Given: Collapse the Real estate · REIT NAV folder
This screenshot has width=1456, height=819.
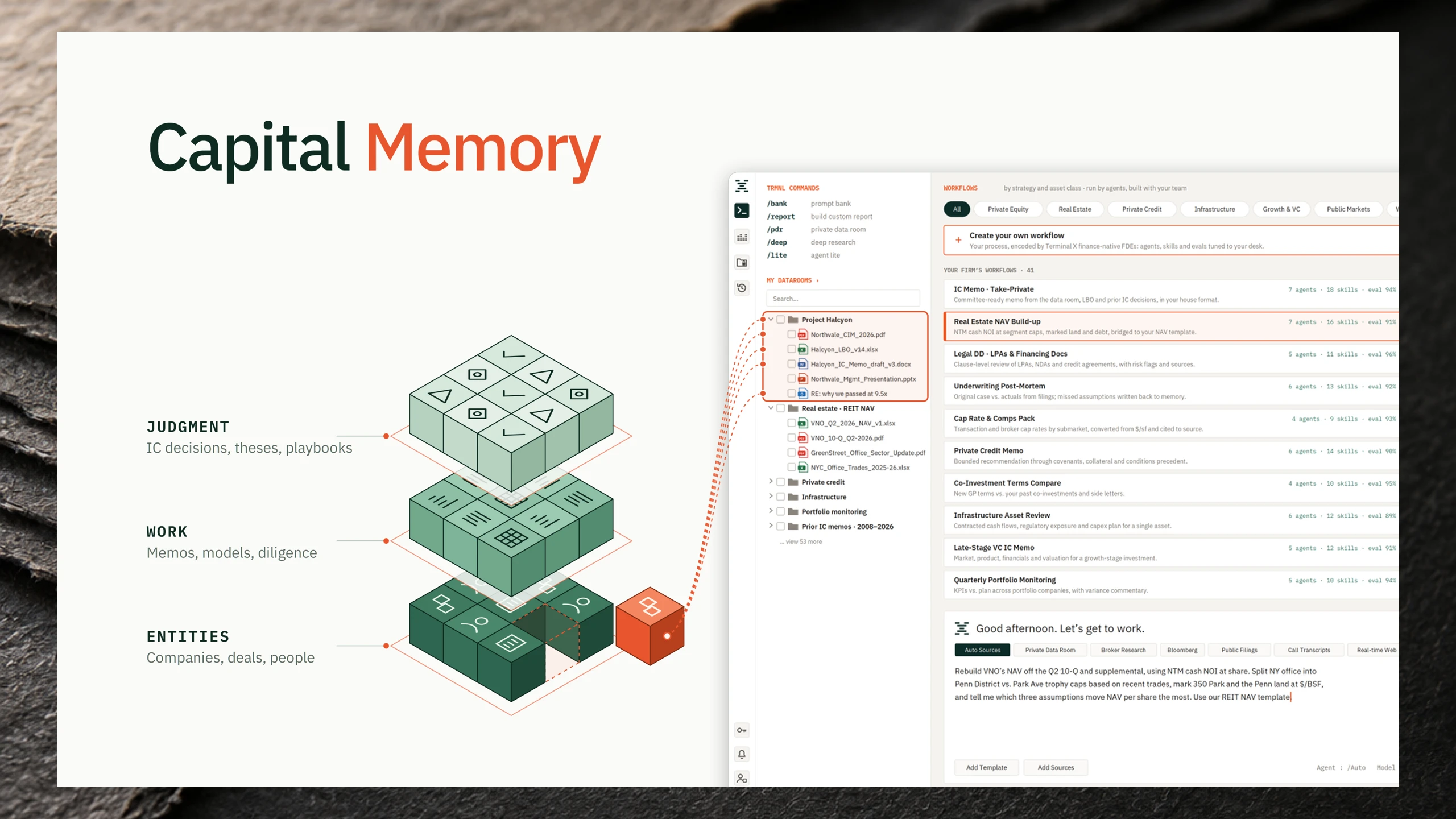Looking at the screenshot, I should [771, 408].
